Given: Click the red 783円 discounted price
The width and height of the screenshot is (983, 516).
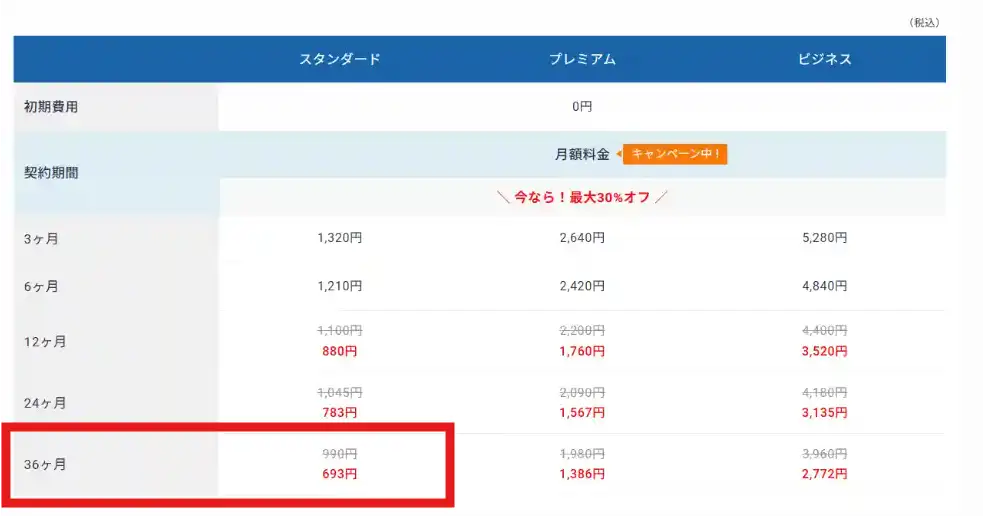Looking at the screenshot, I should (x=340, y=413).
